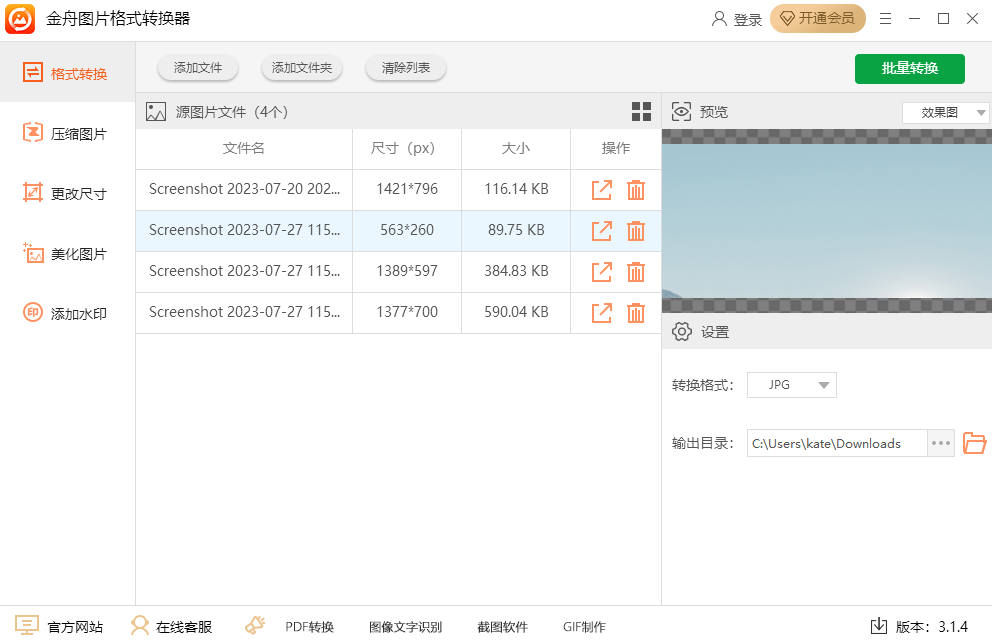The image size is (992, 642).
Task: Click the 添加文件夹 add folder button
Action: 302,68
